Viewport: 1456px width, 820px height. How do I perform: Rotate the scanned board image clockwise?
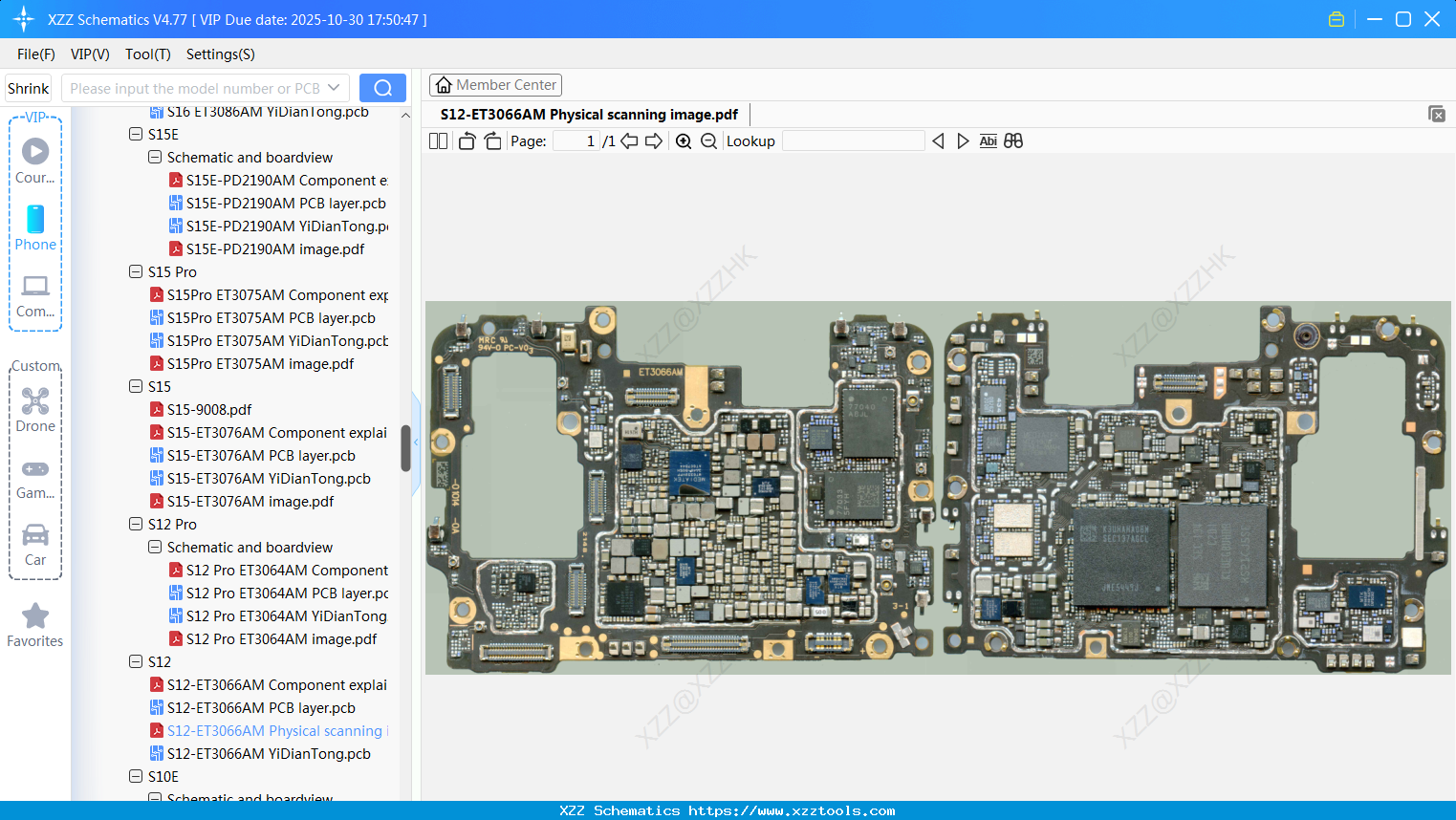click(491, 140)
